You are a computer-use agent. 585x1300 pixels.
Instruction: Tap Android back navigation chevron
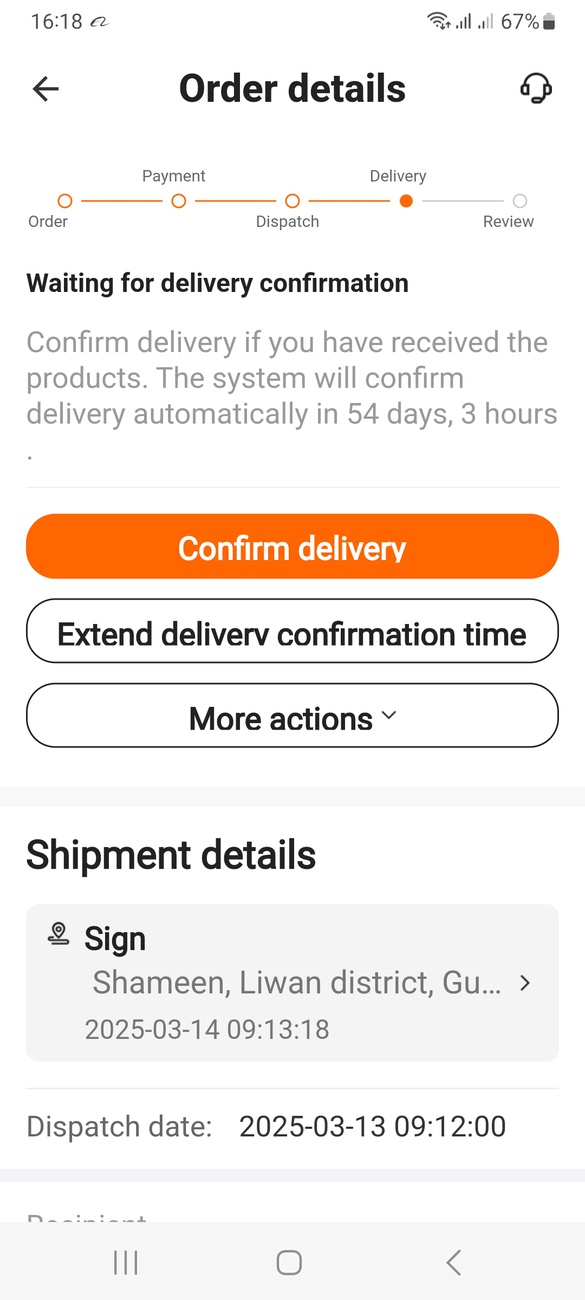pos(453,1263)
